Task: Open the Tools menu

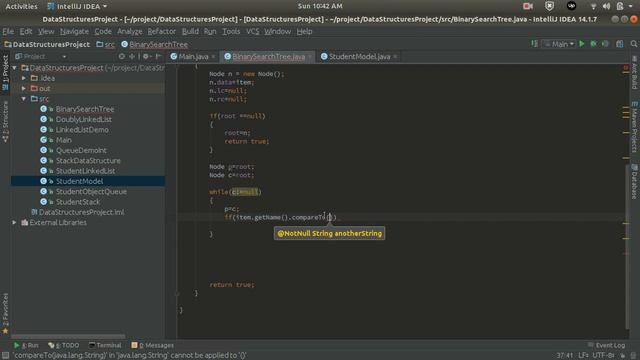Action: tap(231, 31)
